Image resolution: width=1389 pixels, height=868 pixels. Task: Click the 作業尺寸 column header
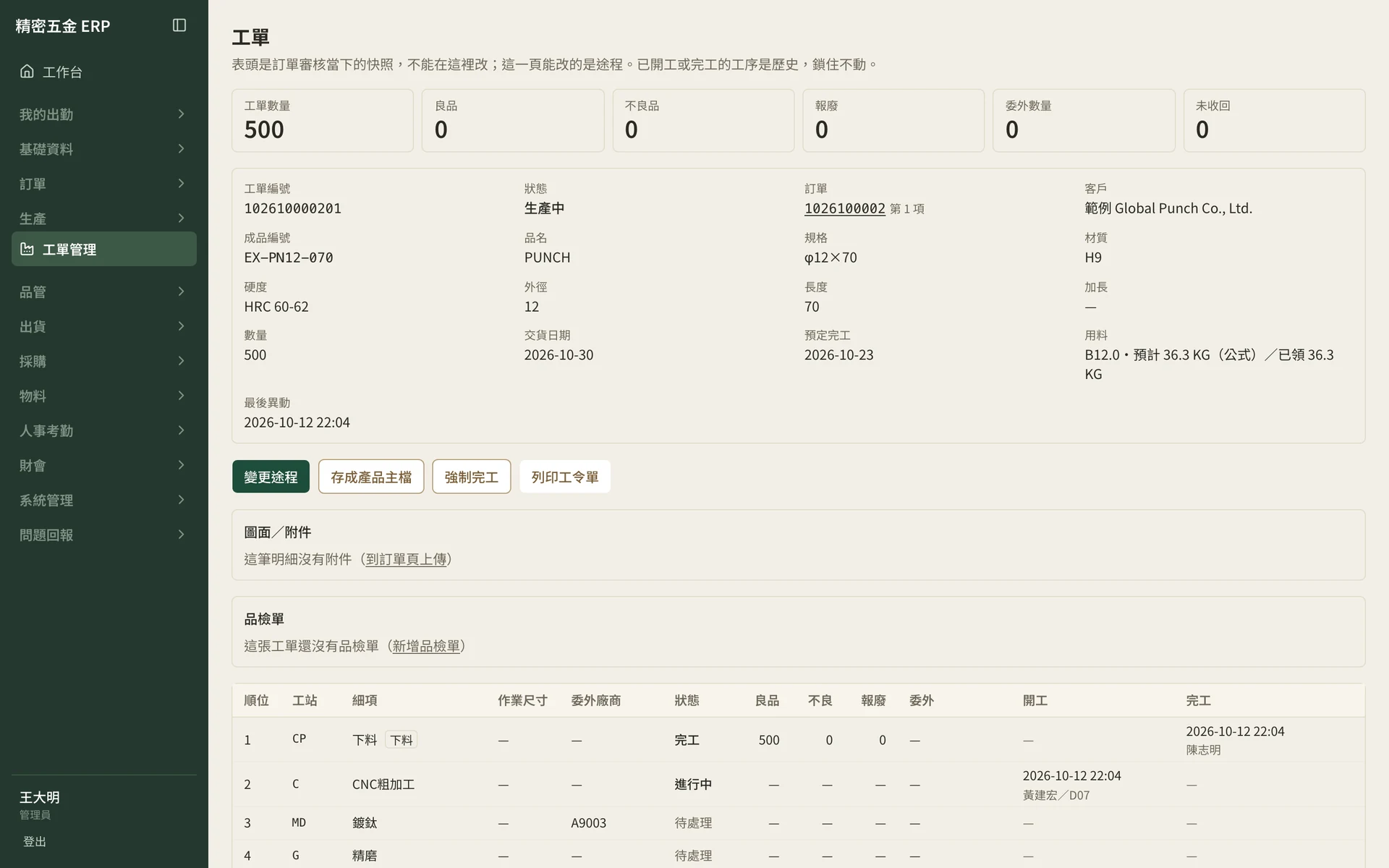pyautogui.click(x=522, y=700)
